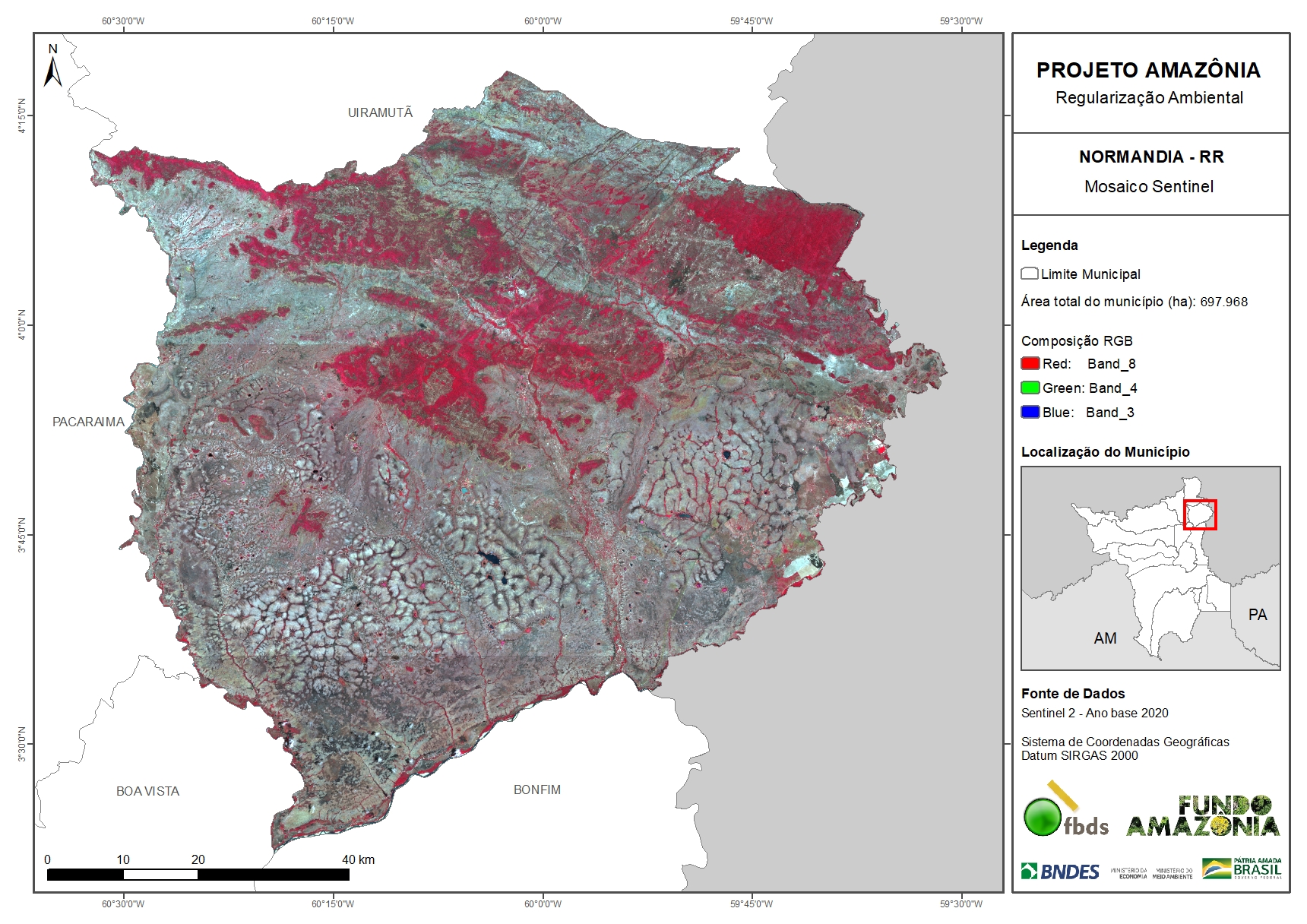This screenshot has width=1307, height=924.
Task: Click the PA state label in inset map
Action: click(1257, 615)
